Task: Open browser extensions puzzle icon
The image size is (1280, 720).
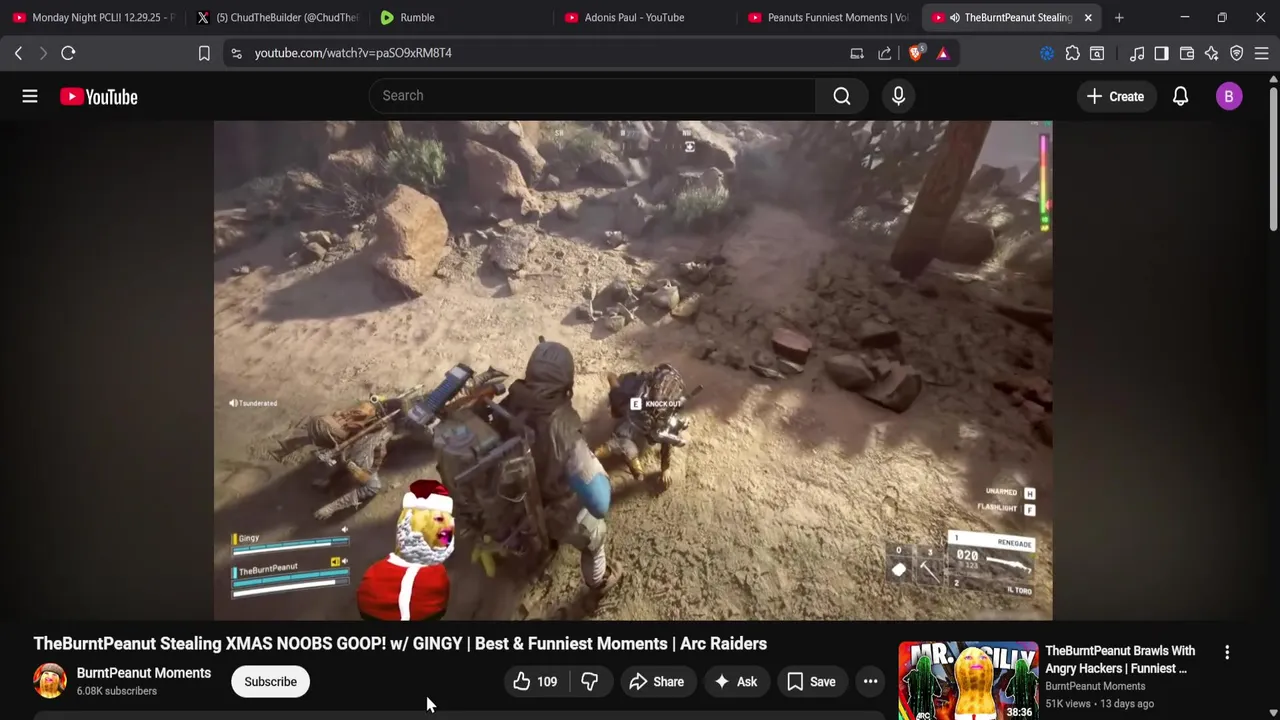Action: (x=1072, y=53)
